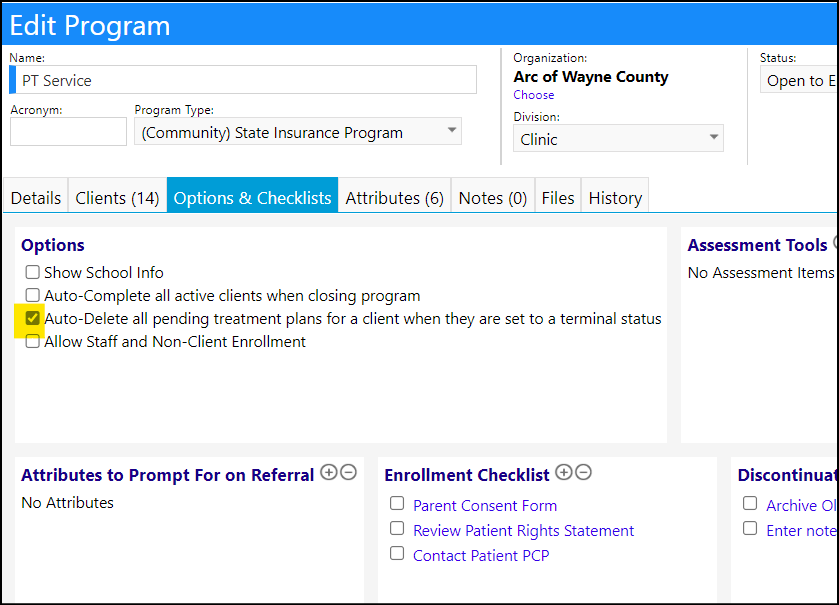Open the Program Type dropdown
Image resolution: width=839 pixels, height=605 pixels.
pyautogui.click(x=298, y=132)
